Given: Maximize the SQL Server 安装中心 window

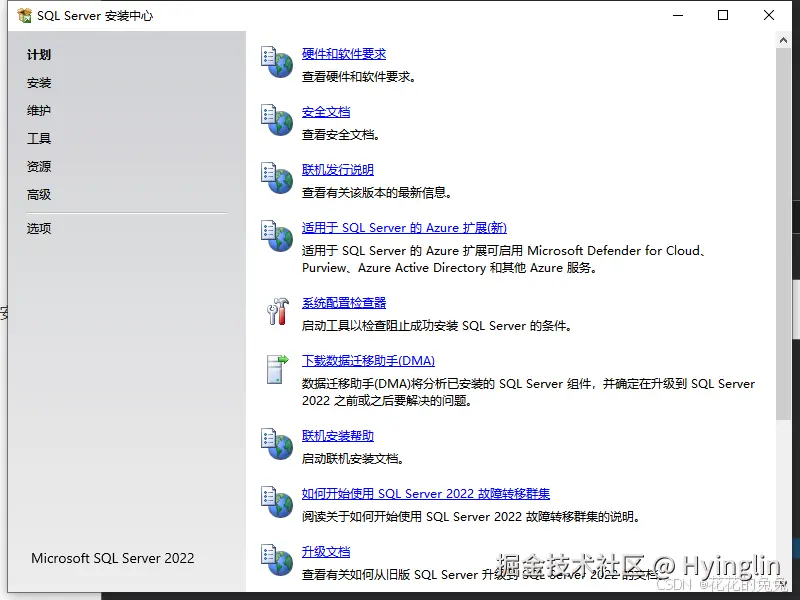Looking at the screenshot, I should [723, 15].
